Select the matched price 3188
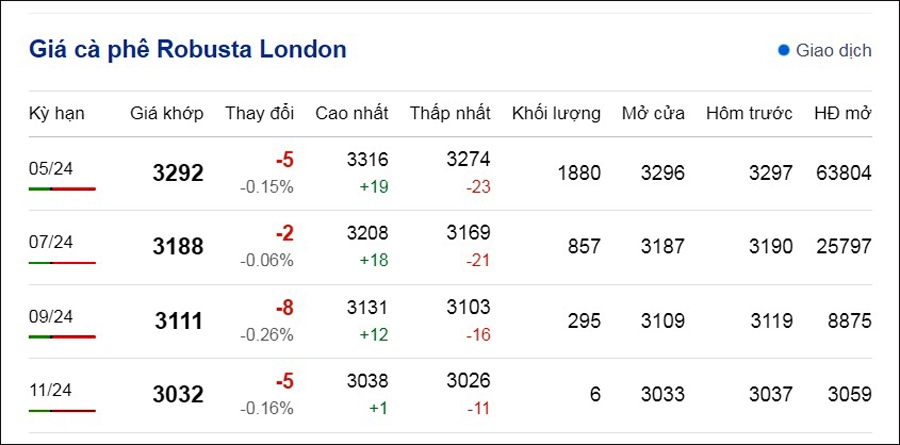The height and width of the screenshot is (445, 900). [x=178, y=247]
